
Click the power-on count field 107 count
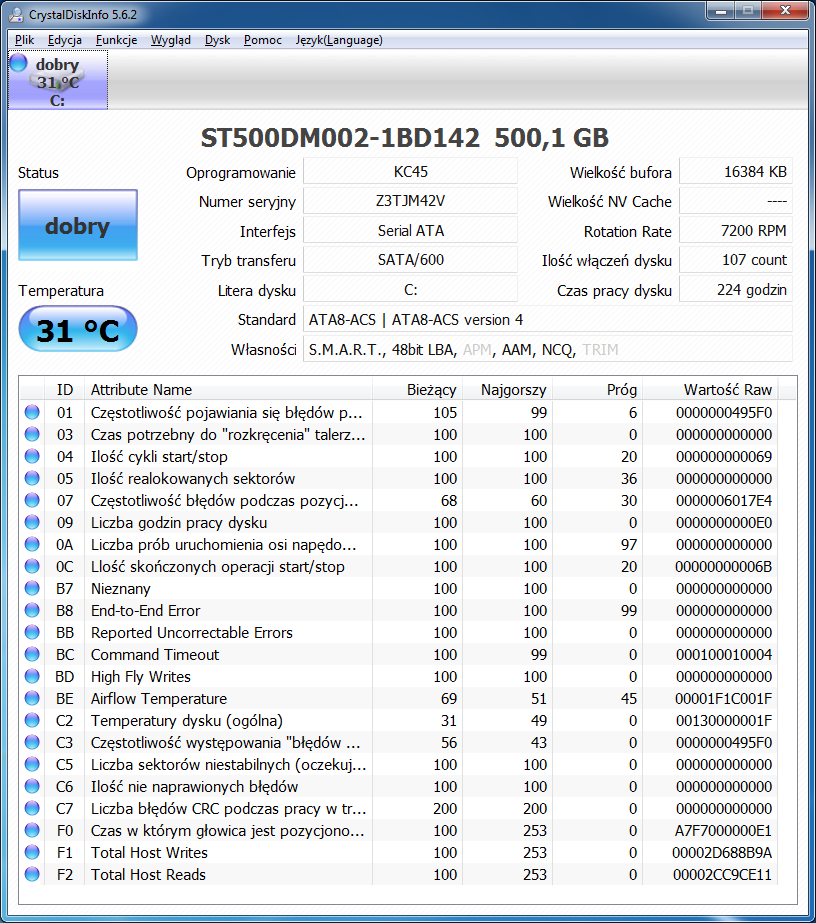coord(736,260)
